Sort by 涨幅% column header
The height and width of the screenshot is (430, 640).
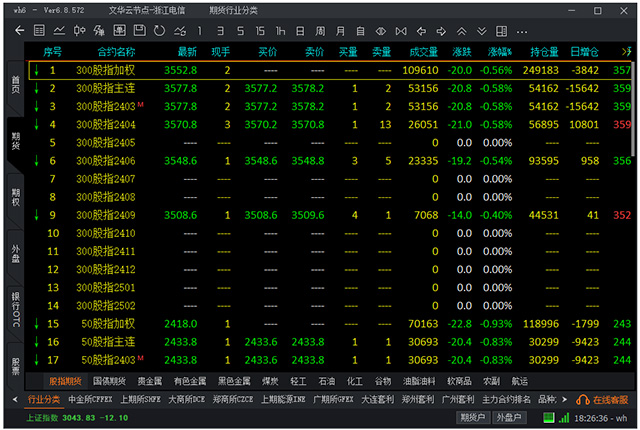[499, 50]
